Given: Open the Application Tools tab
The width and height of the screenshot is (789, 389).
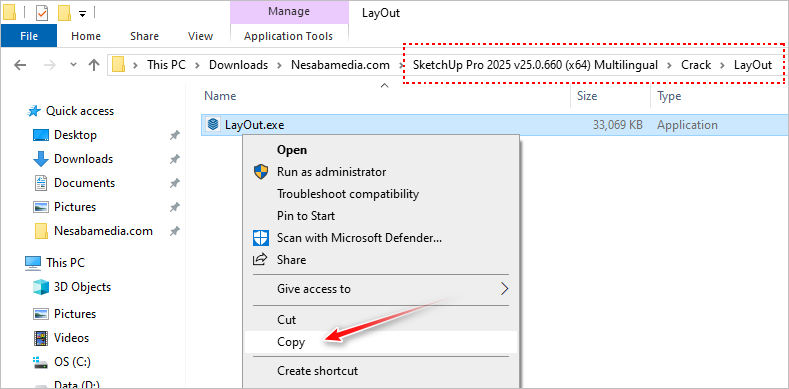Looking at the screenshot, I should (x=288, y=36).
